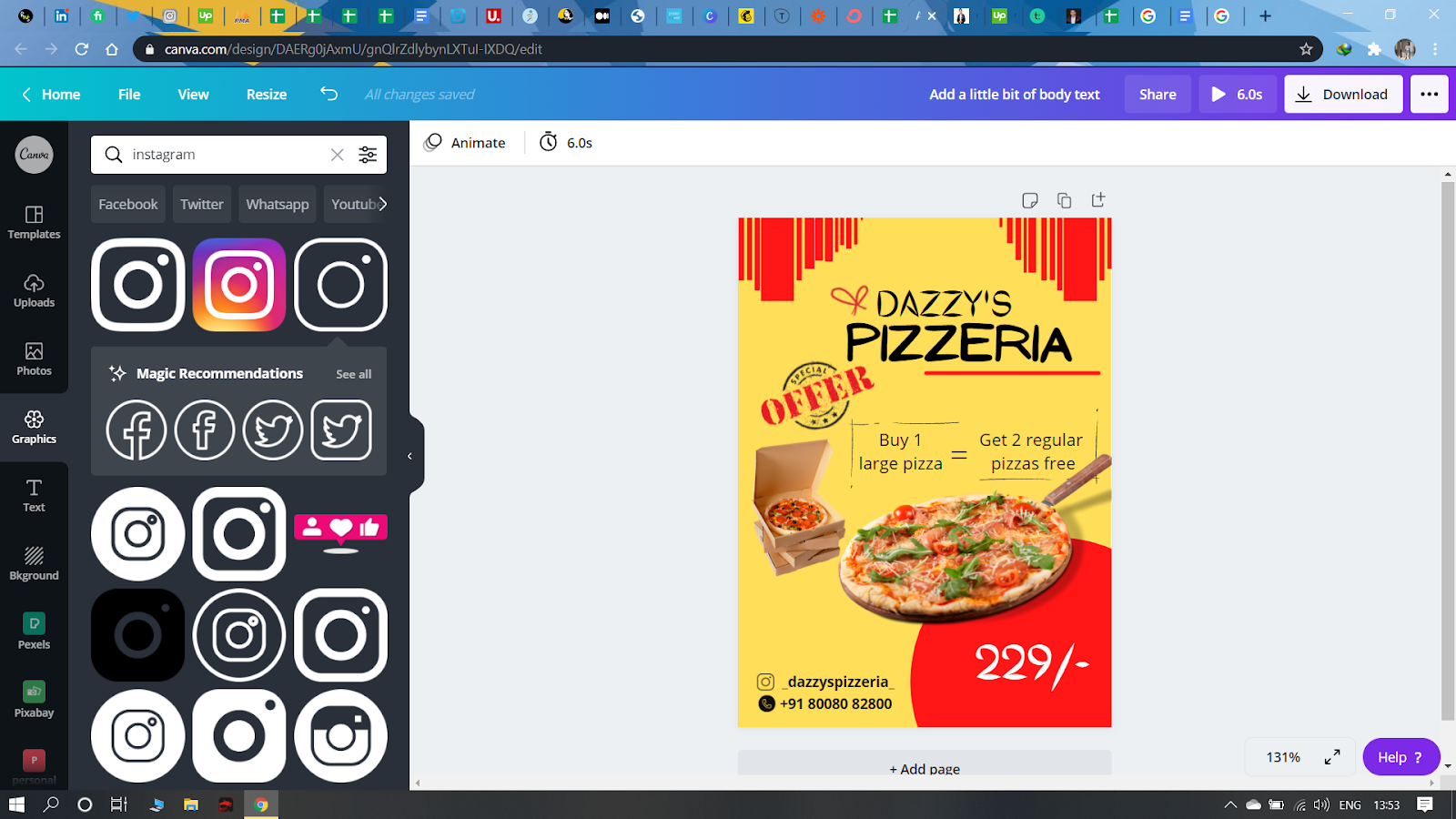The image size is (1456, 819).
Task: Filter results by Facebook chip
Action: [x=128, y=204]
